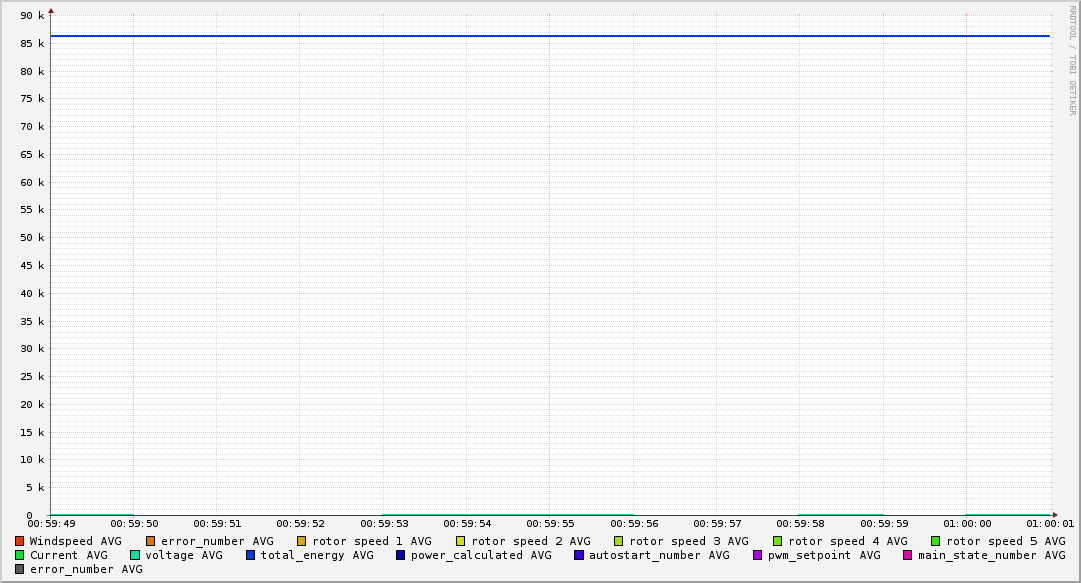1081x583 pixels.
Task: Click the main_state_number AVG pink swatch
Action: (908, 555)
